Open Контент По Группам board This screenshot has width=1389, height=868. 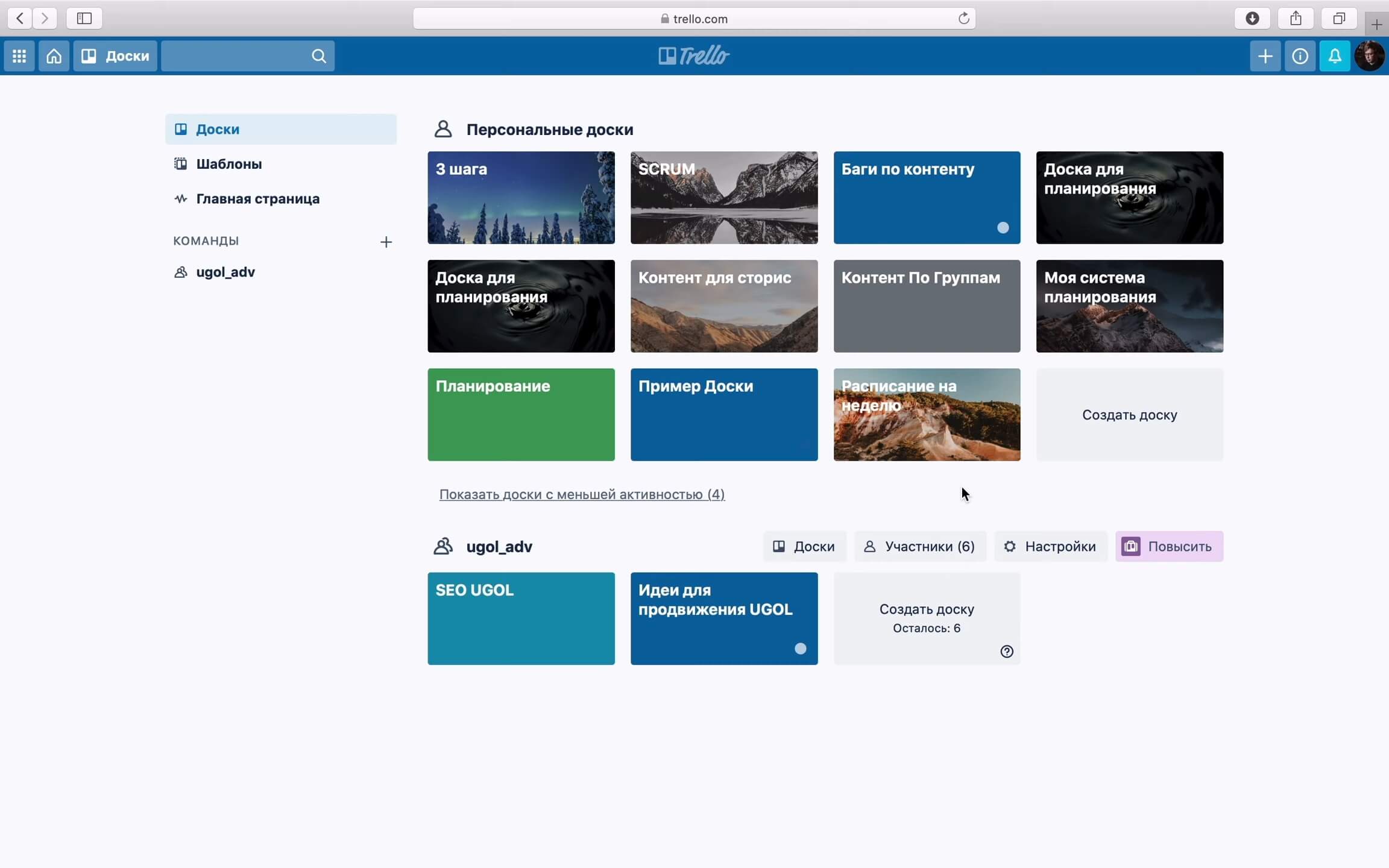(927, 306)
